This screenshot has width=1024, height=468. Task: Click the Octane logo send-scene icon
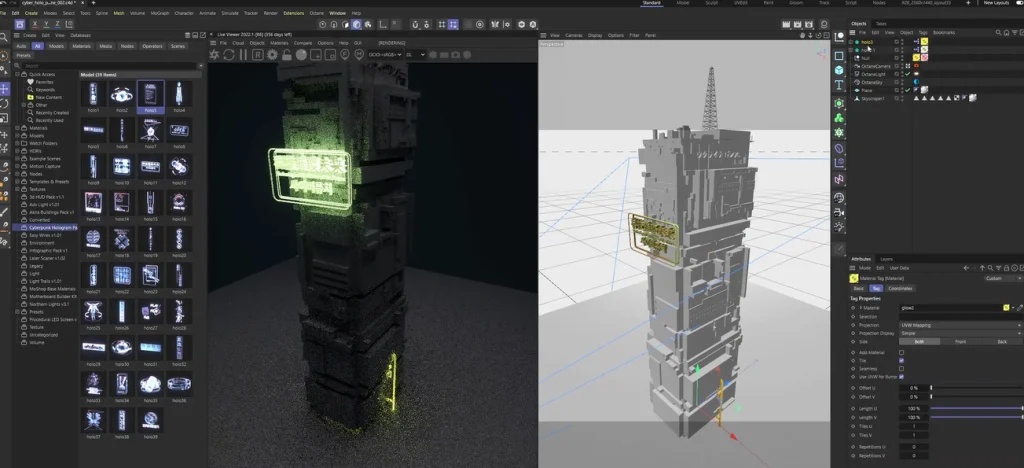tap(214, 55)
